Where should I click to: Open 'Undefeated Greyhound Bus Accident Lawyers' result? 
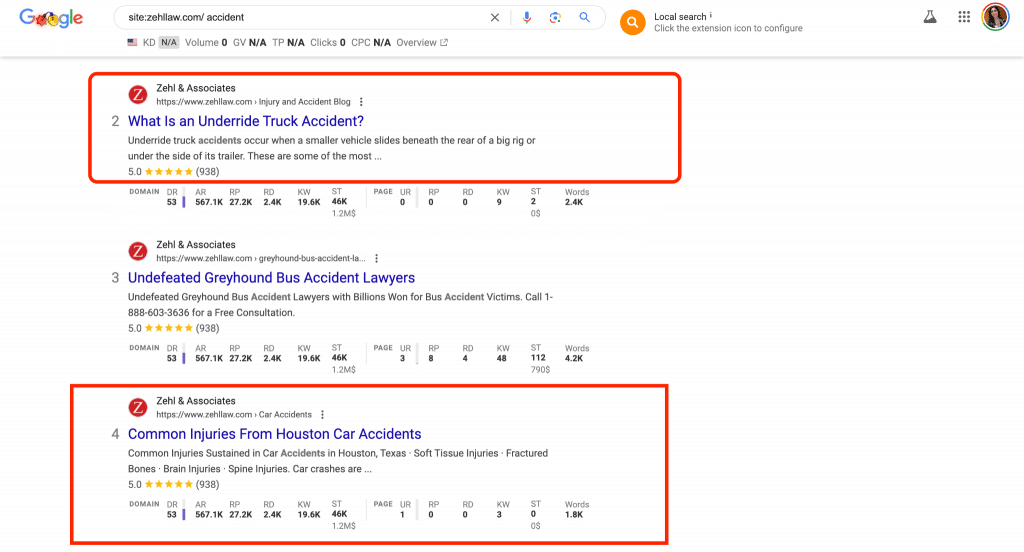click(271, 278)
